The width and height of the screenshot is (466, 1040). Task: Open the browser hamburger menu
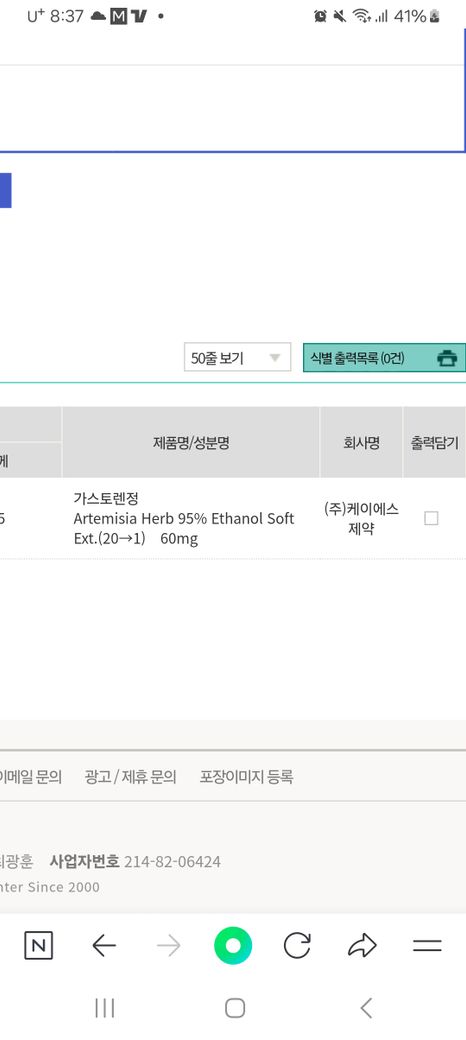coord(427,946)
